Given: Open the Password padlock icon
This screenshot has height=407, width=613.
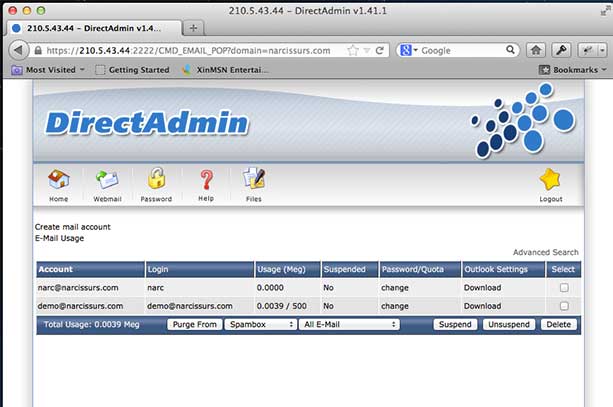Looking at the screenshot, I should [156, 179].
